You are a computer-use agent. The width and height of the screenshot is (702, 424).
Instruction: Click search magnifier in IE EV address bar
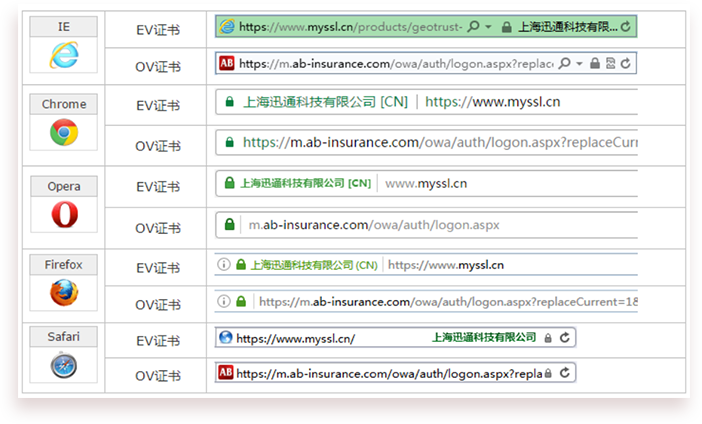pyautogui.click(x=473, y=27)
